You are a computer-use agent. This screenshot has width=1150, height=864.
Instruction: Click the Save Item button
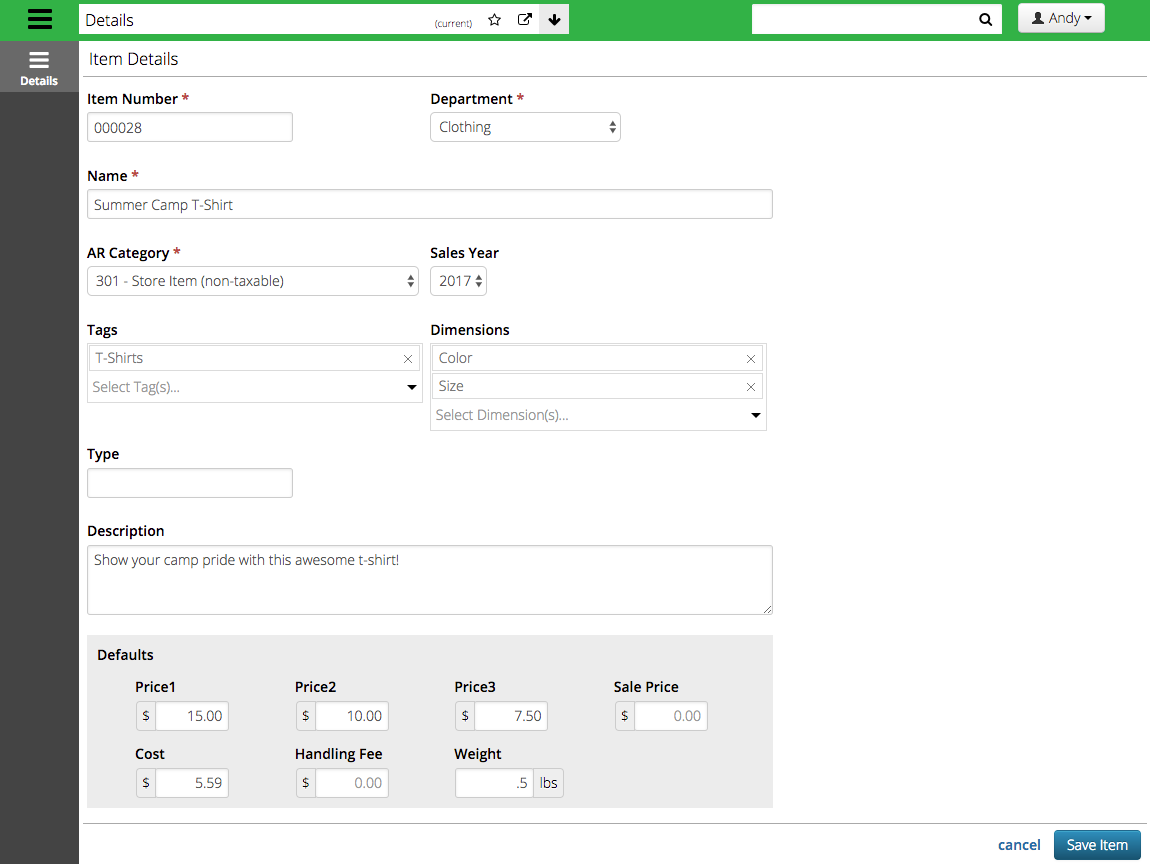[x=1096, y=845]
